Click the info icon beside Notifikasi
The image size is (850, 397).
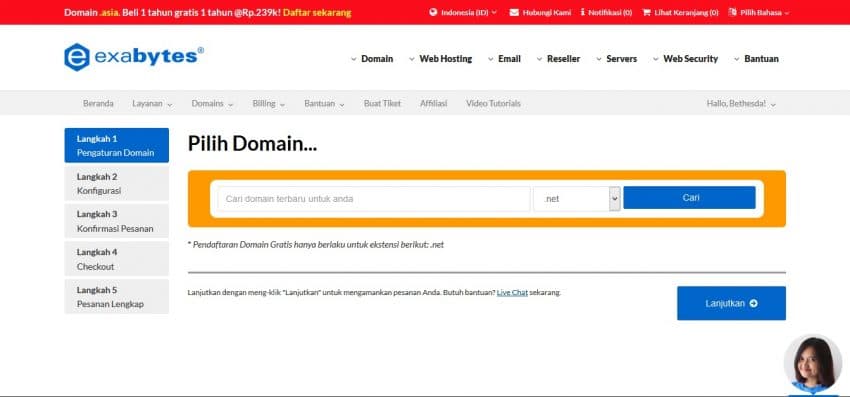583,12
